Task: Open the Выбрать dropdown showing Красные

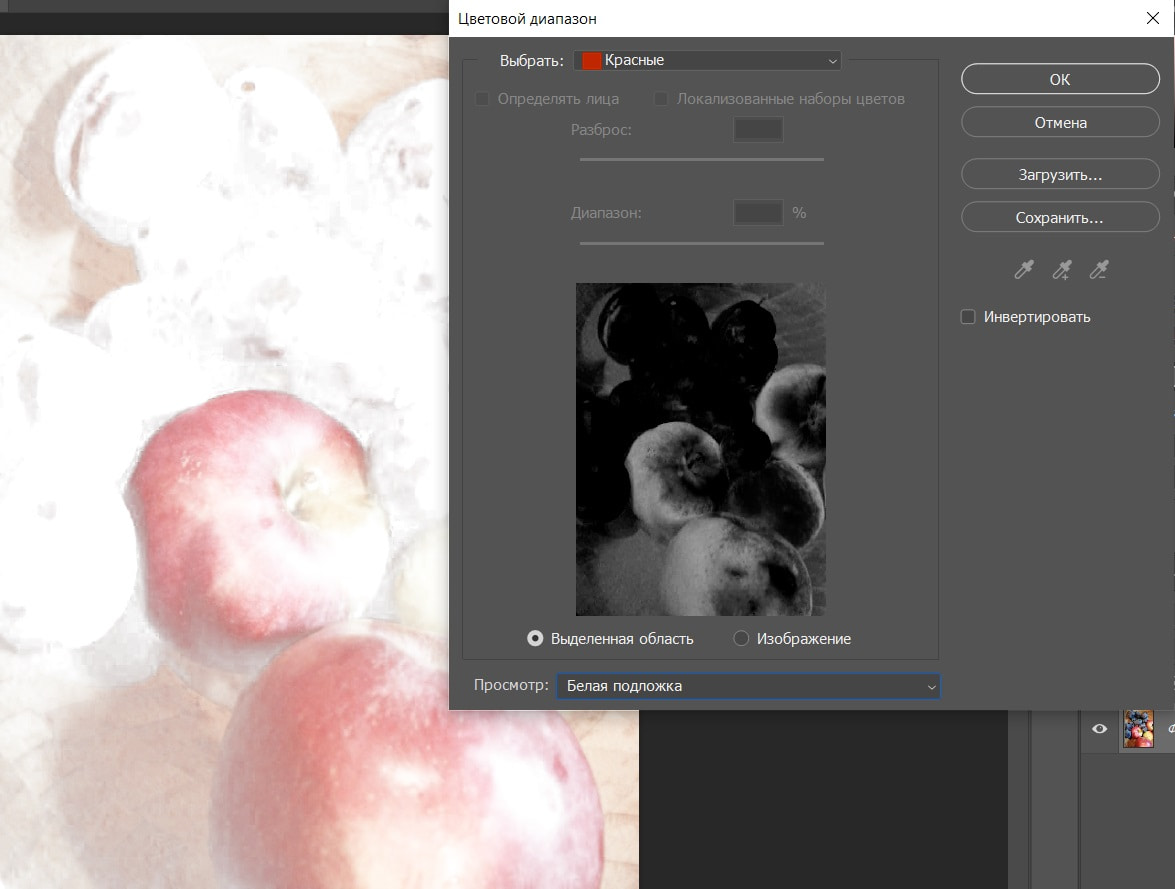Action: coord(707,61)
